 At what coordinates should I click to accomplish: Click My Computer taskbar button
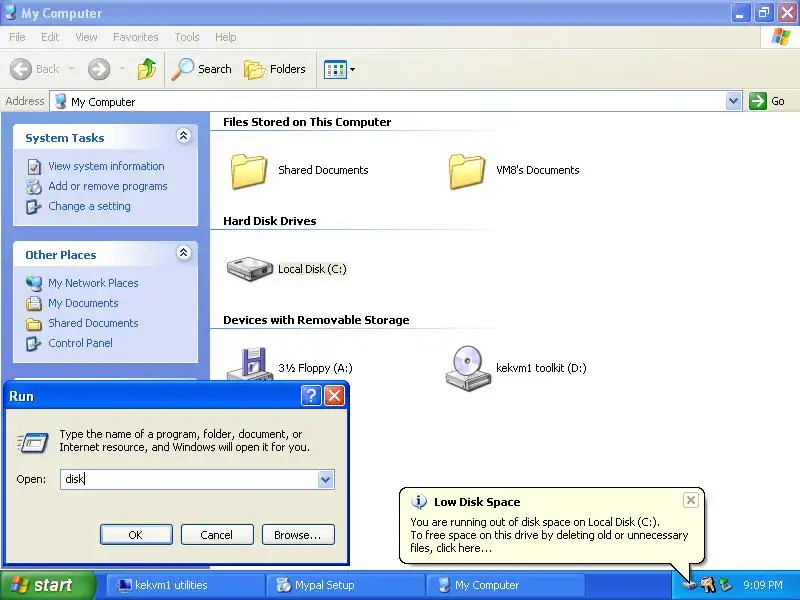coord(505,585)
